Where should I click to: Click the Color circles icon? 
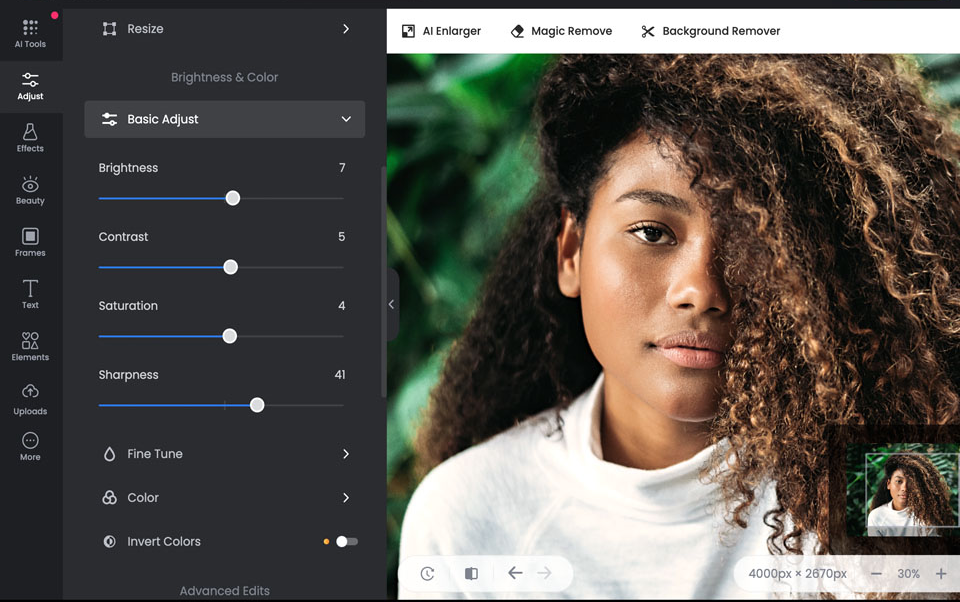110,497
